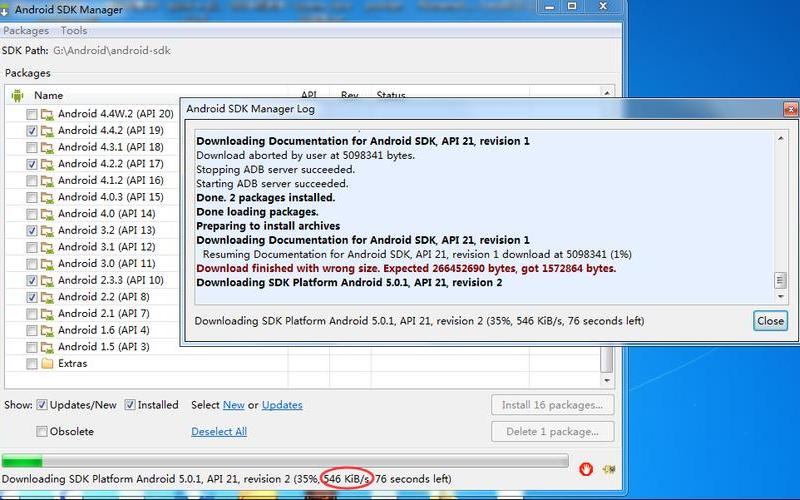Toggle the Updates/New show checkbox

[42, 405]
